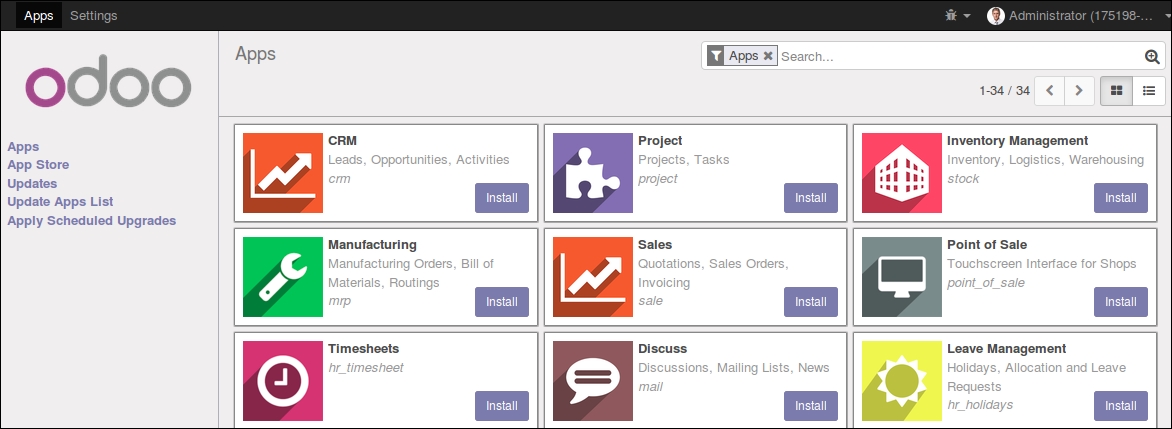This screenshot has height=429, width=1172.
Task: Switch to list view
Action: point(1149,90)
